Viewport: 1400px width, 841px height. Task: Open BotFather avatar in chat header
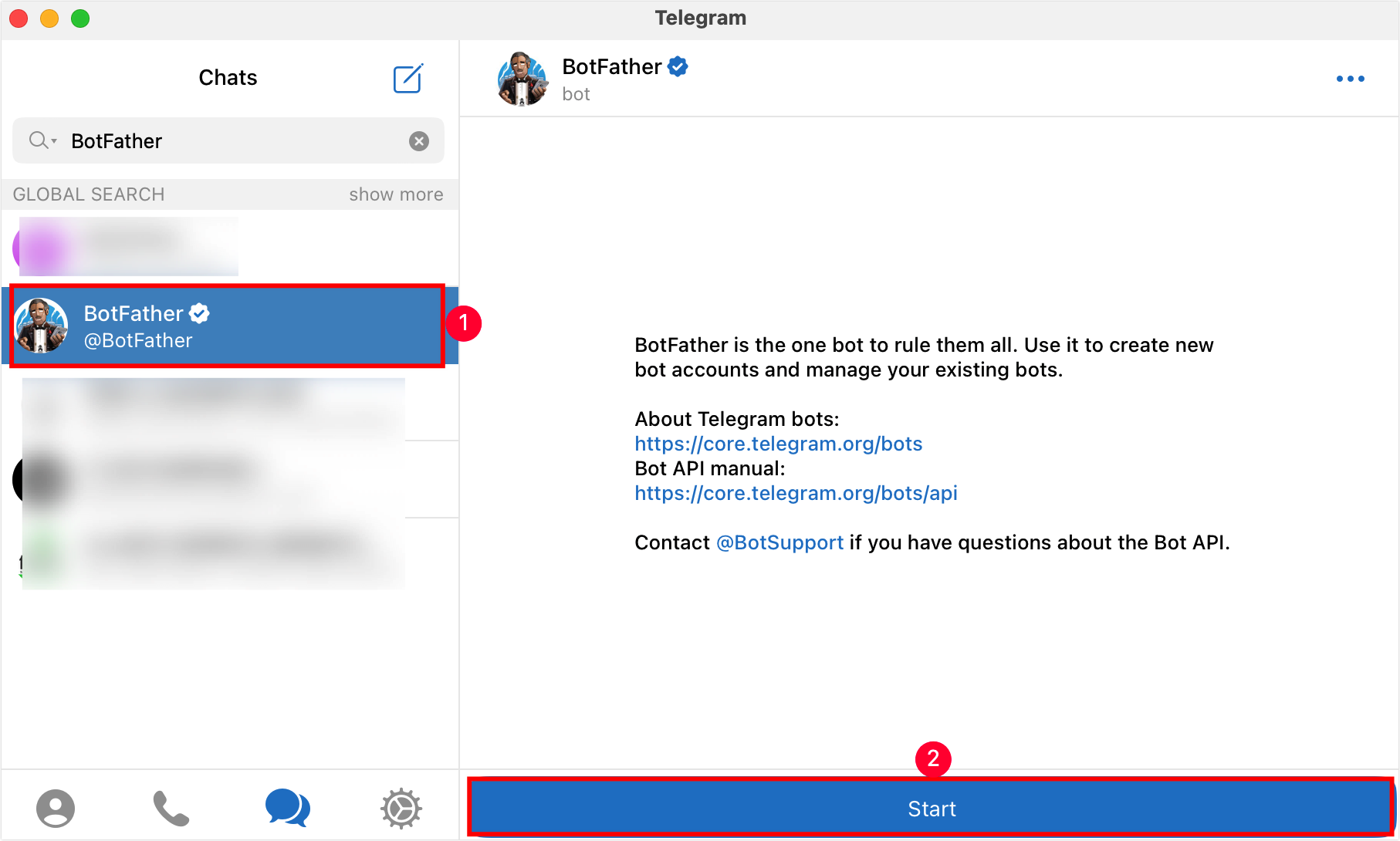coord(522,79)
